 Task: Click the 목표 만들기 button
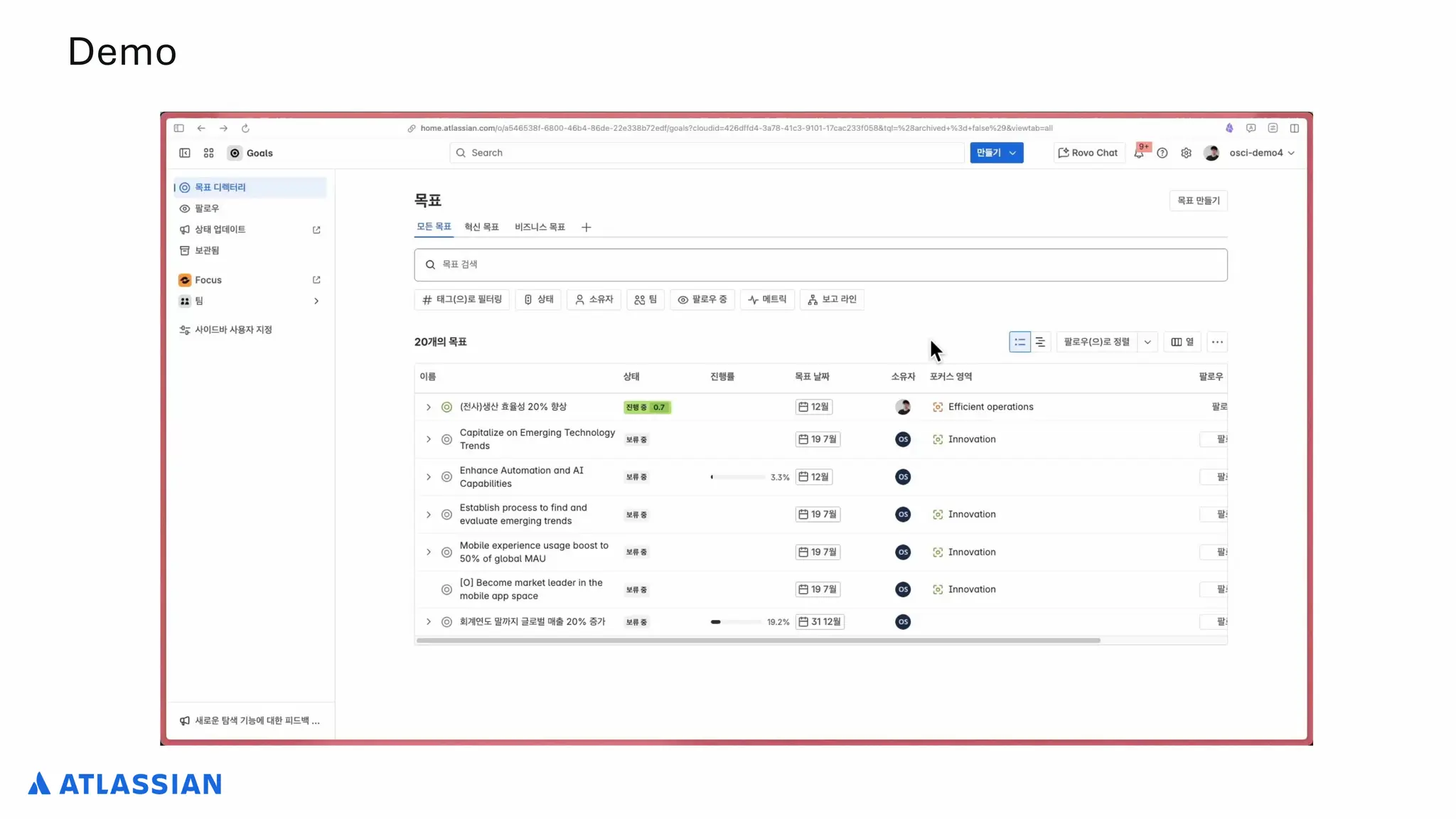1198,200
